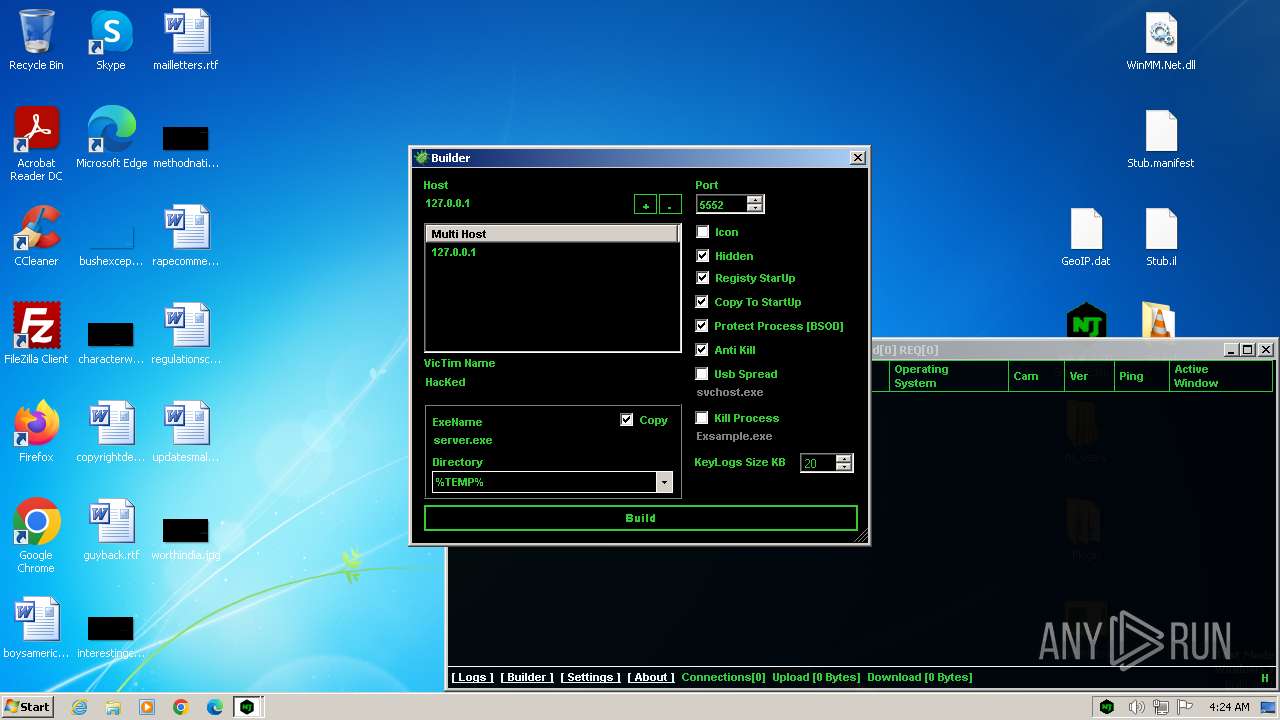
Task: Open the Skype desktop shortcut
Action: point(110,40)
